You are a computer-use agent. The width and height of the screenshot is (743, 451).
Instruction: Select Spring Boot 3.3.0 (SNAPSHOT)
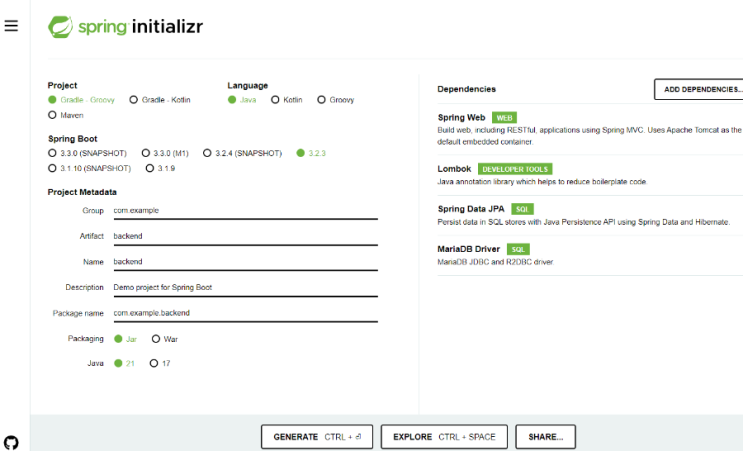(88, 153)
